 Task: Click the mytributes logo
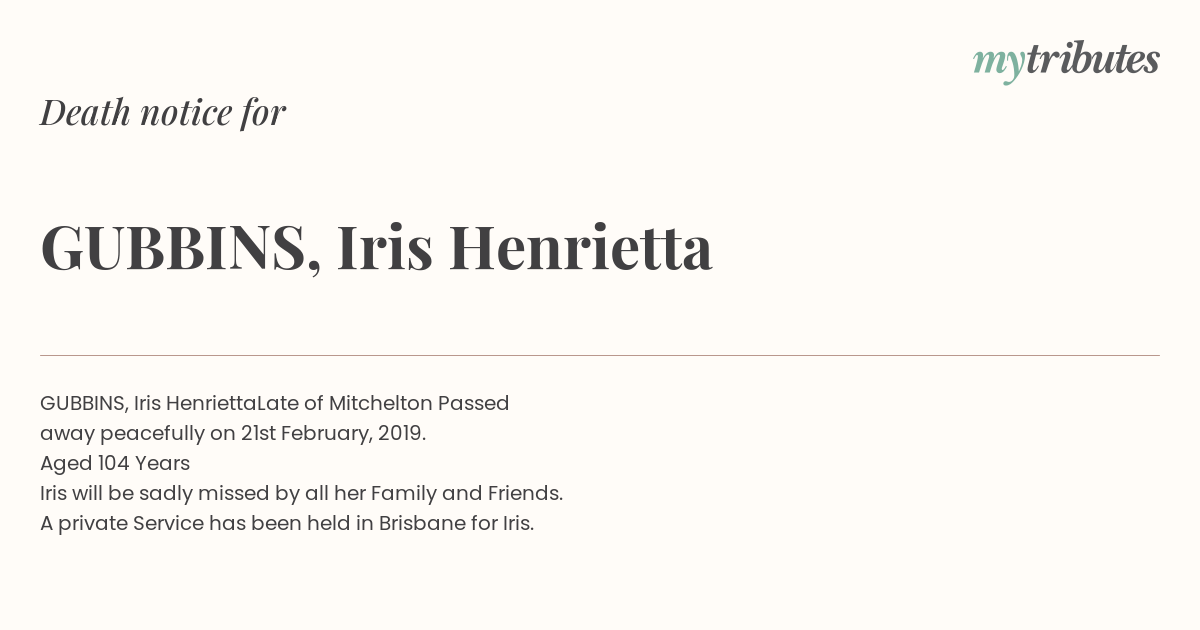click(1066, 61)
